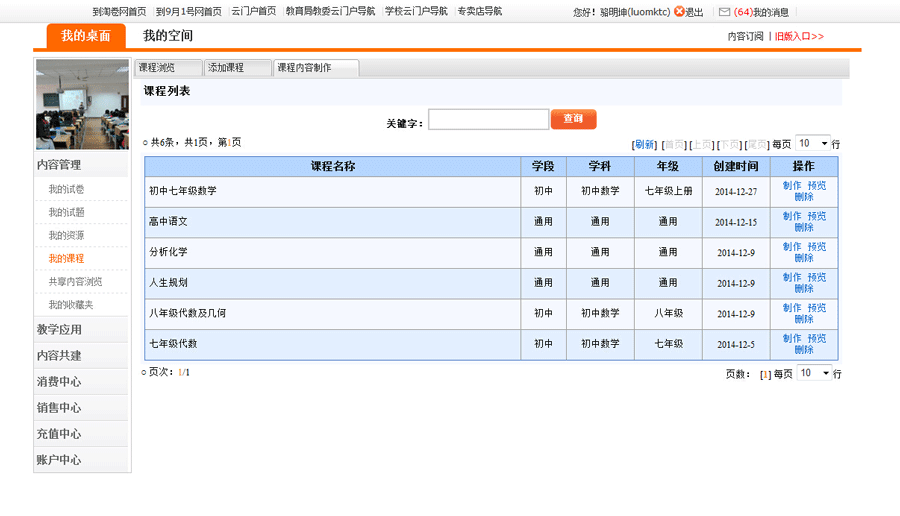The image size is (900, 516).
Task: Switch to the 添加课程 tab
Action: click(237, 68)
